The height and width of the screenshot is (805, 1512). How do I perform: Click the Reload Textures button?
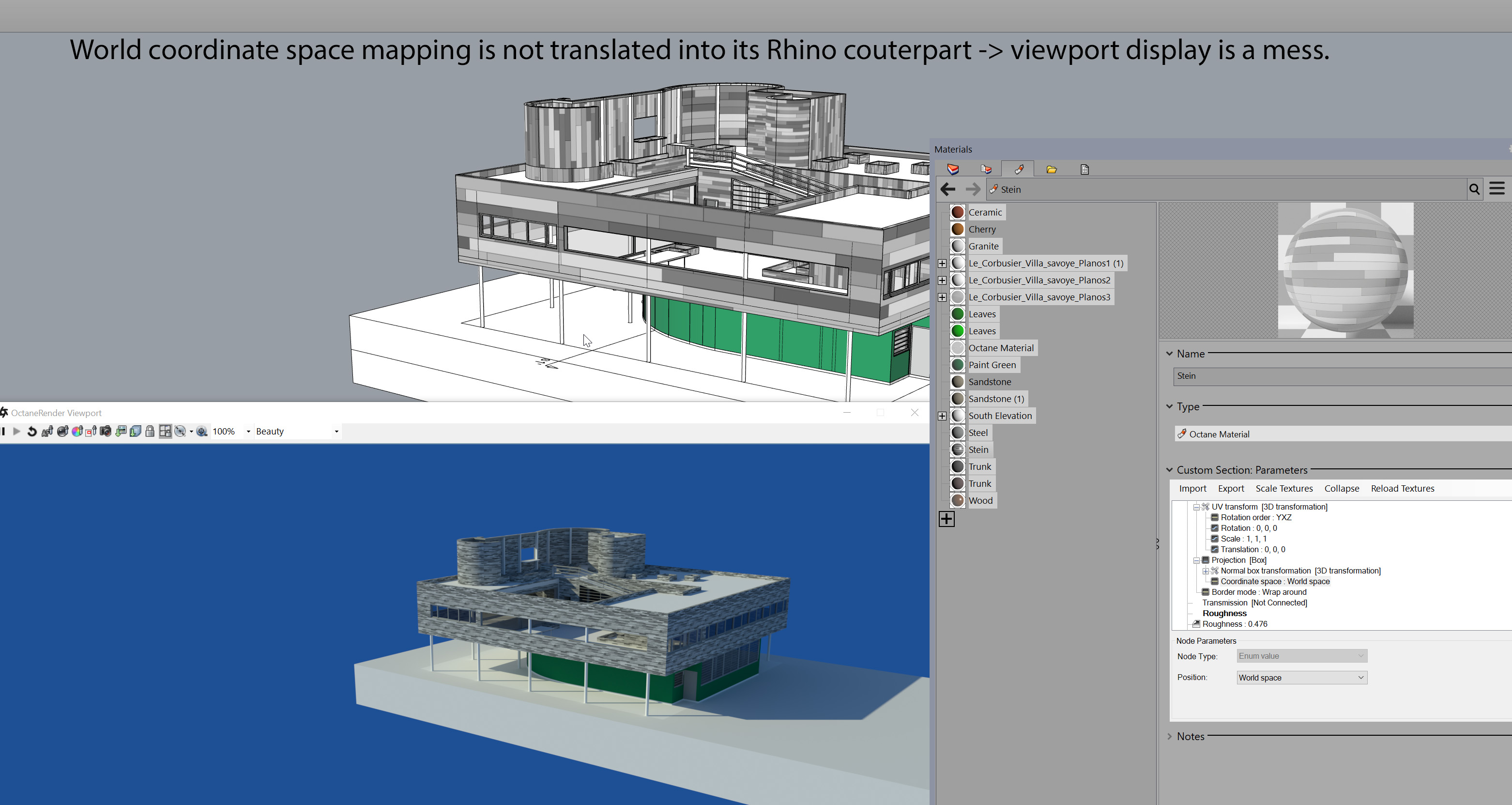1402,489
